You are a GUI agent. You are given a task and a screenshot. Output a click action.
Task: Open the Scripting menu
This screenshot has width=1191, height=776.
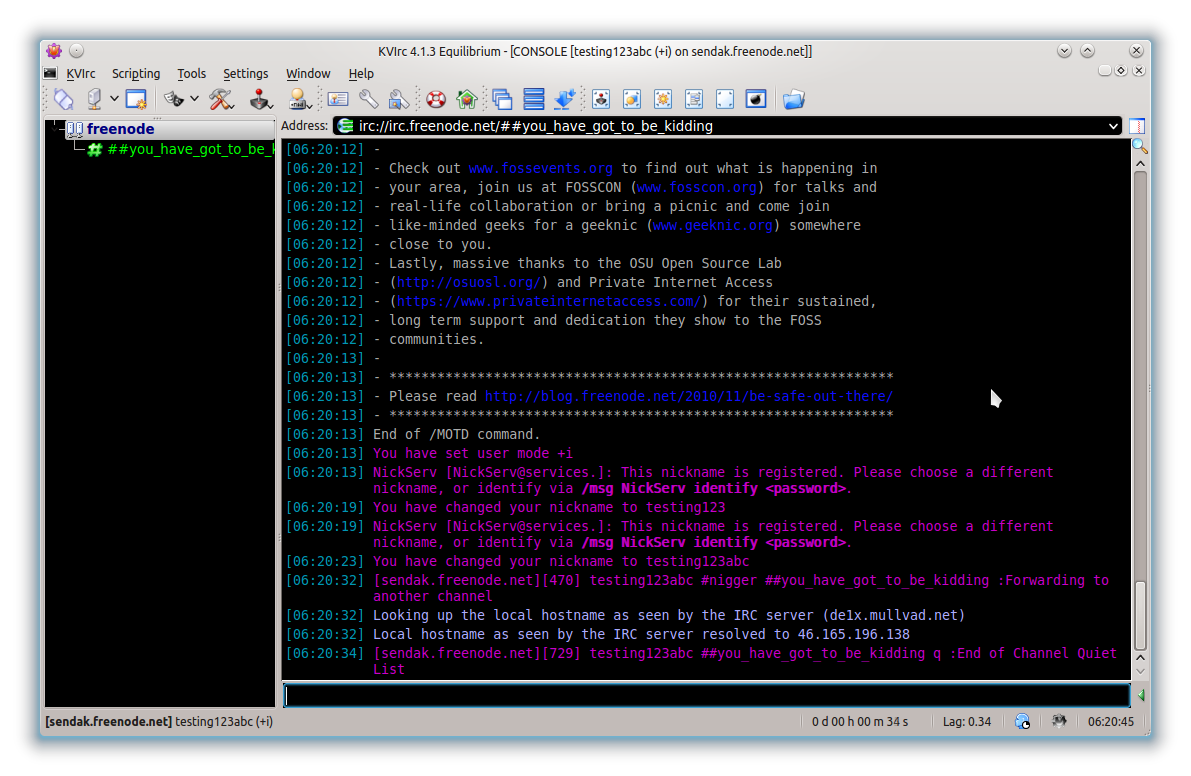(x=136, y=74)
